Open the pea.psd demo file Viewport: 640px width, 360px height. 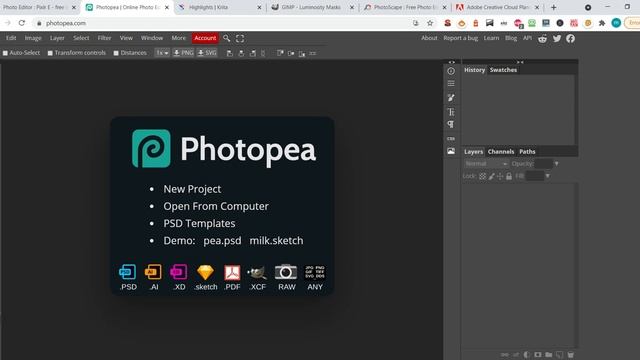(x=222, y=240)
